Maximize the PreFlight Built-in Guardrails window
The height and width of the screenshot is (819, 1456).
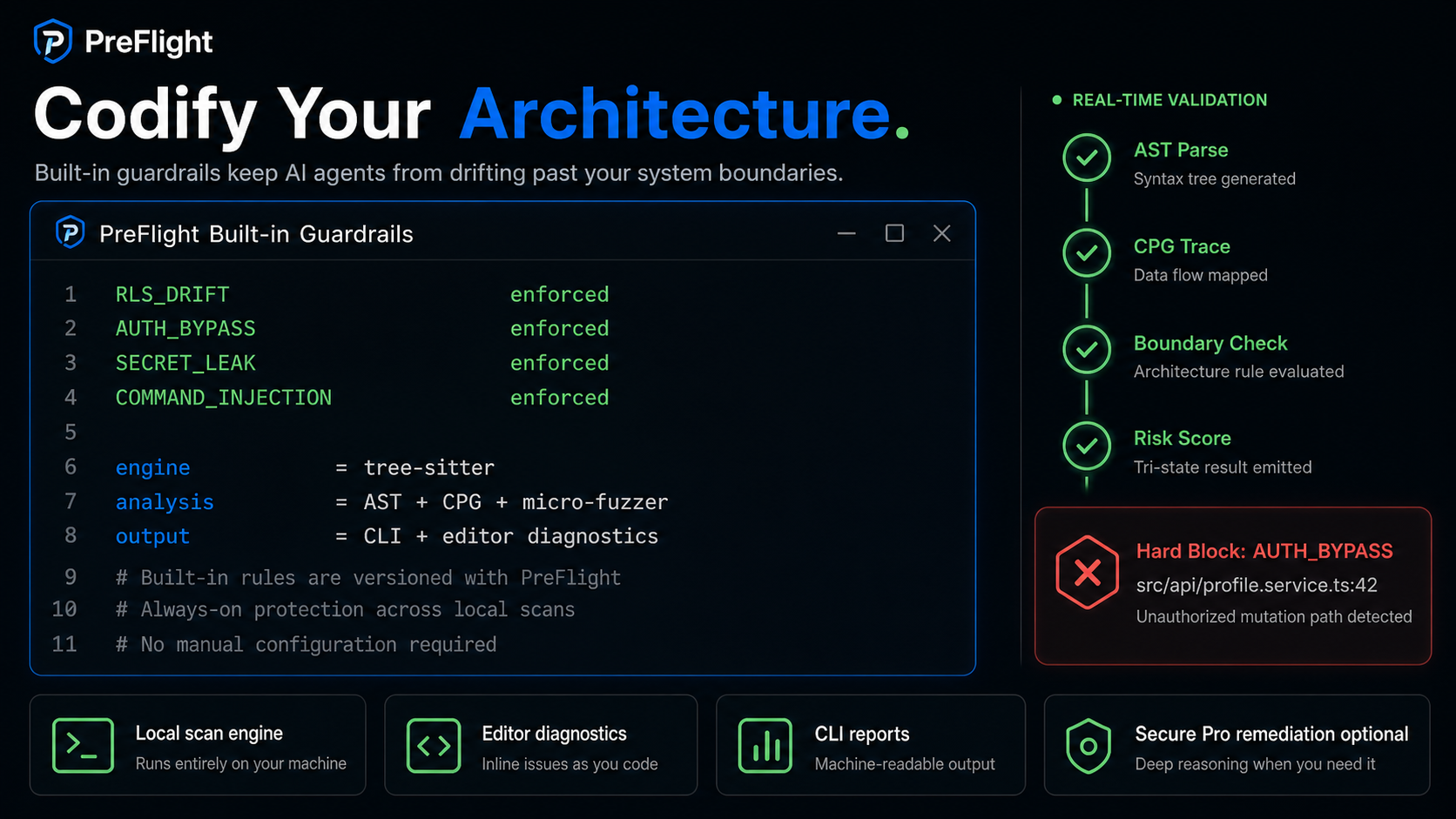[894, 233]
